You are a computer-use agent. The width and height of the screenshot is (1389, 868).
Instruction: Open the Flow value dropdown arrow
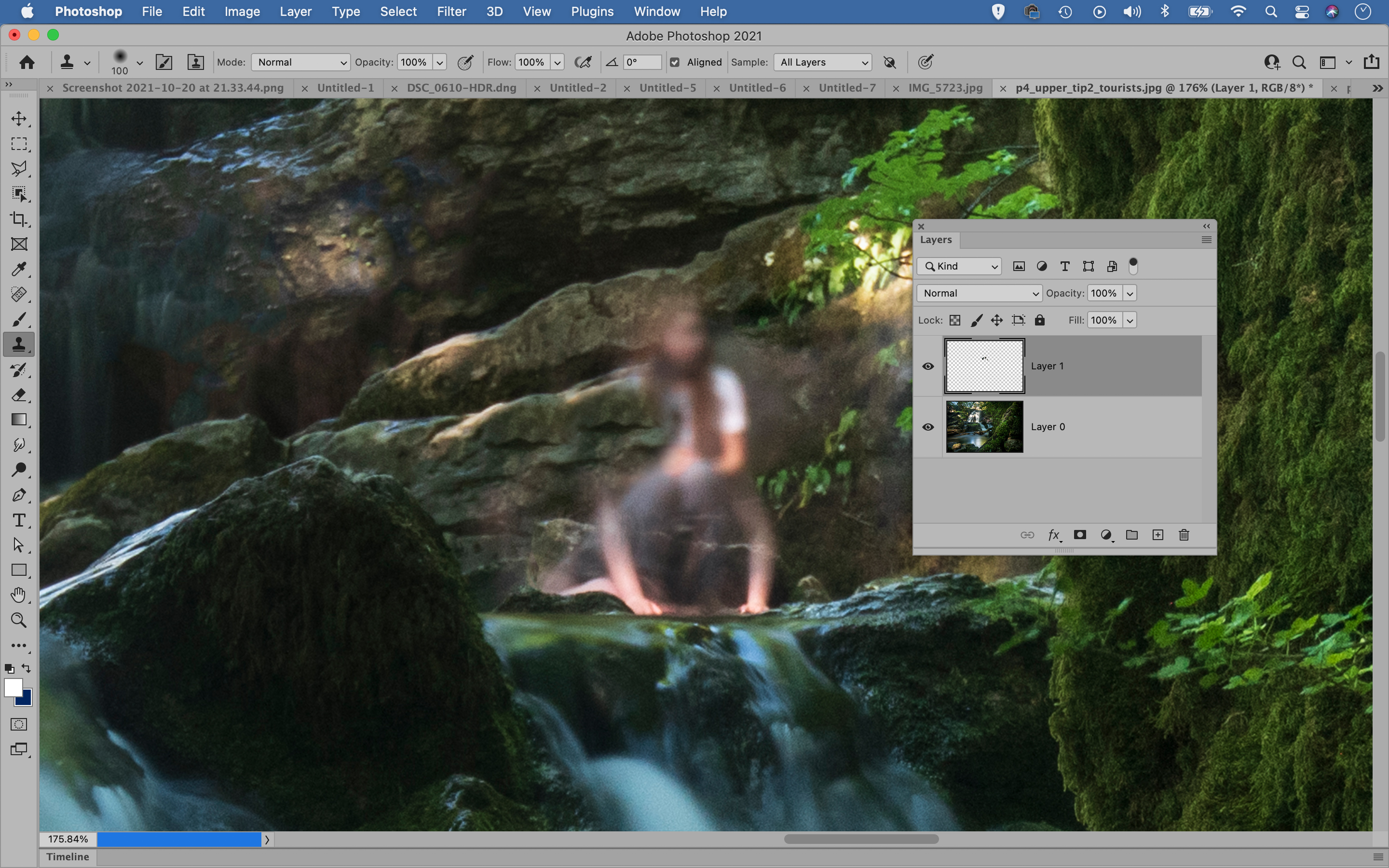[x=558, y=62]
